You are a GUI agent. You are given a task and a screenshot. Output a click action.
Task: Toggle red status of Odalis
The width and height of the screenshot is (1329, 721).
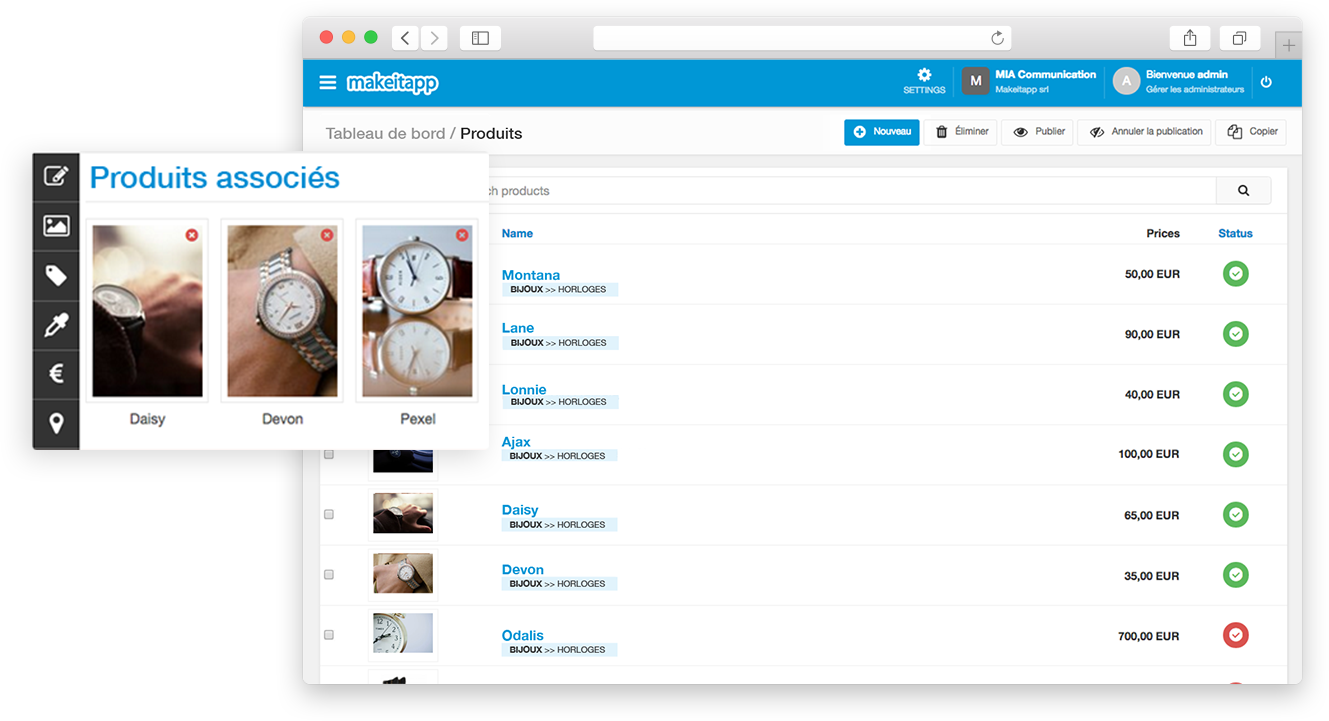click(x=1236, y=635)
